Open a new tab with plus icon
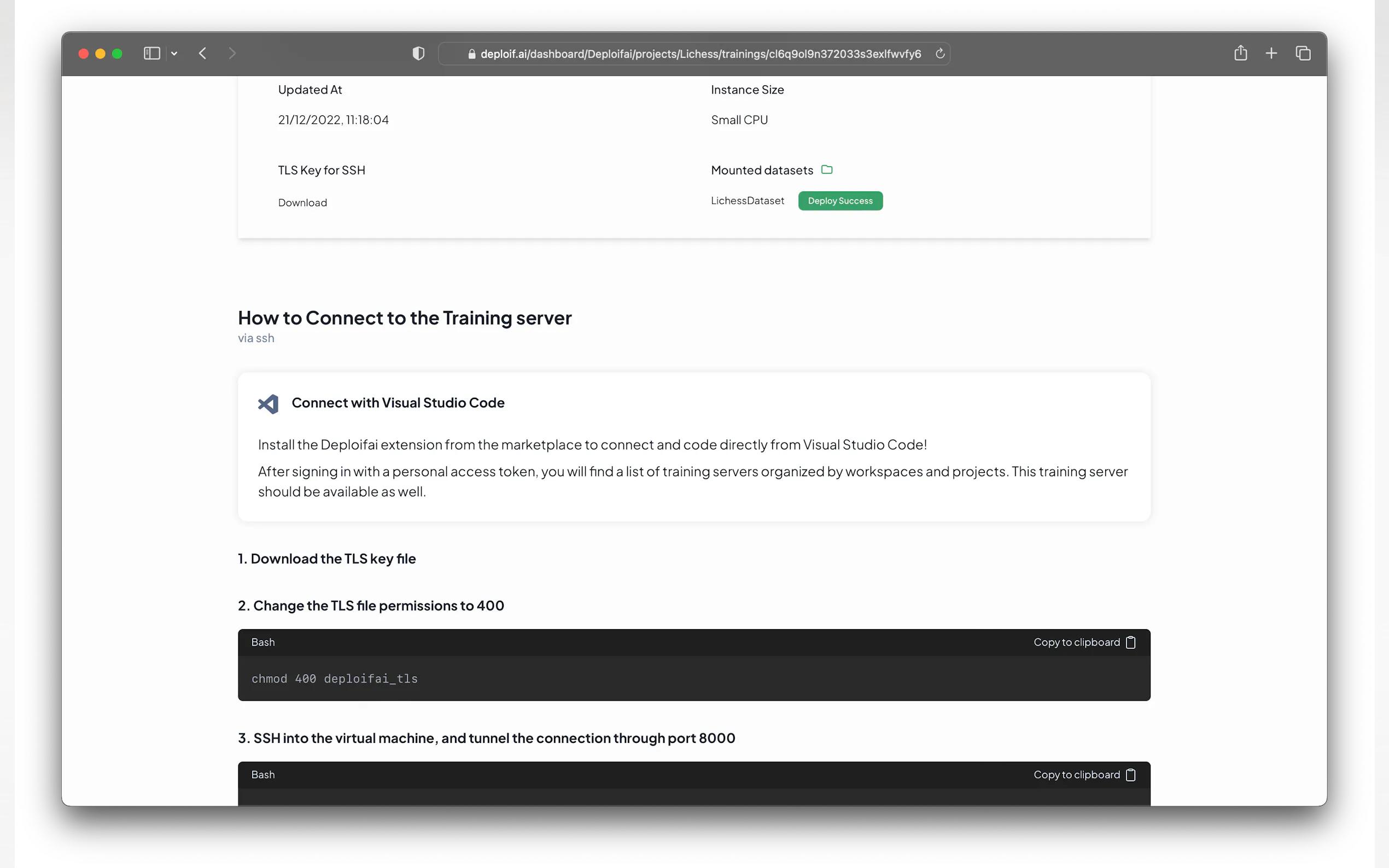 (1271, 54)
